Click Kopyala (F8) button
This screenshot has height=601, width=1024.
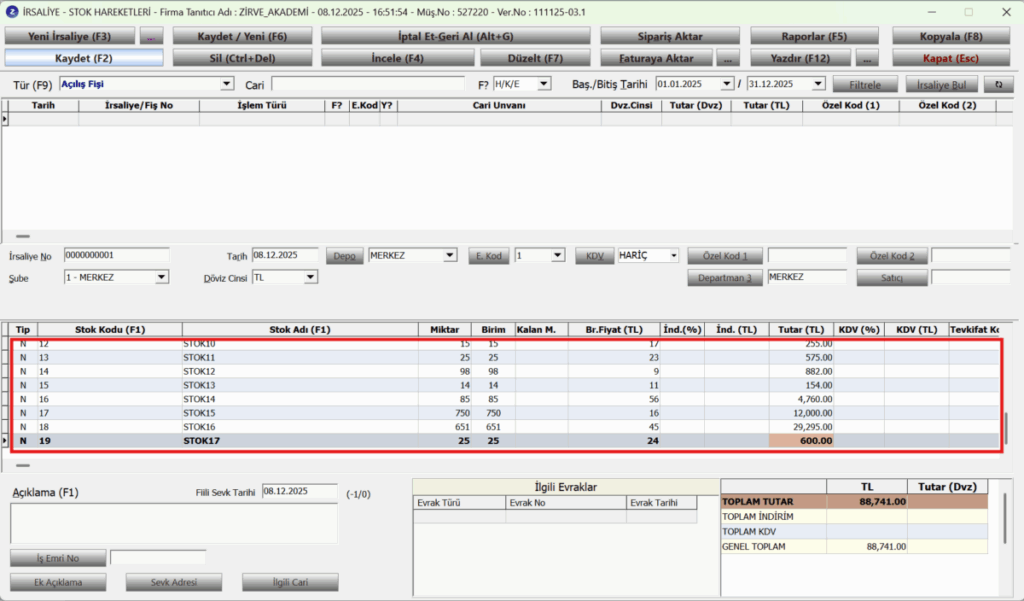pyautogui.click(x=951, y=37)
